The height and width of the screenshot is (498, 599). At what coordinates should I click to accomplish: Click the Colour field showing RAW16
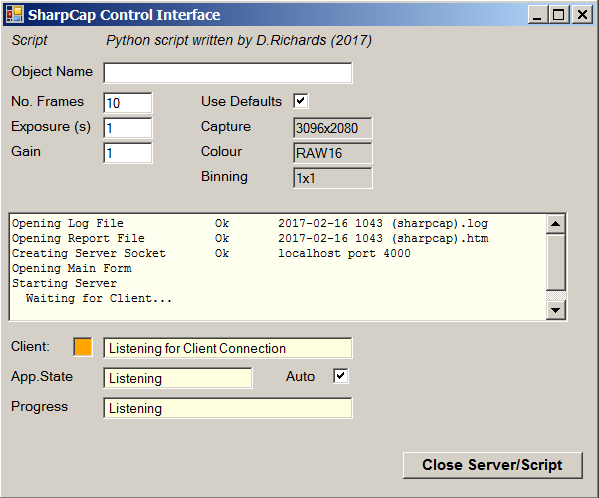(332, 153)
